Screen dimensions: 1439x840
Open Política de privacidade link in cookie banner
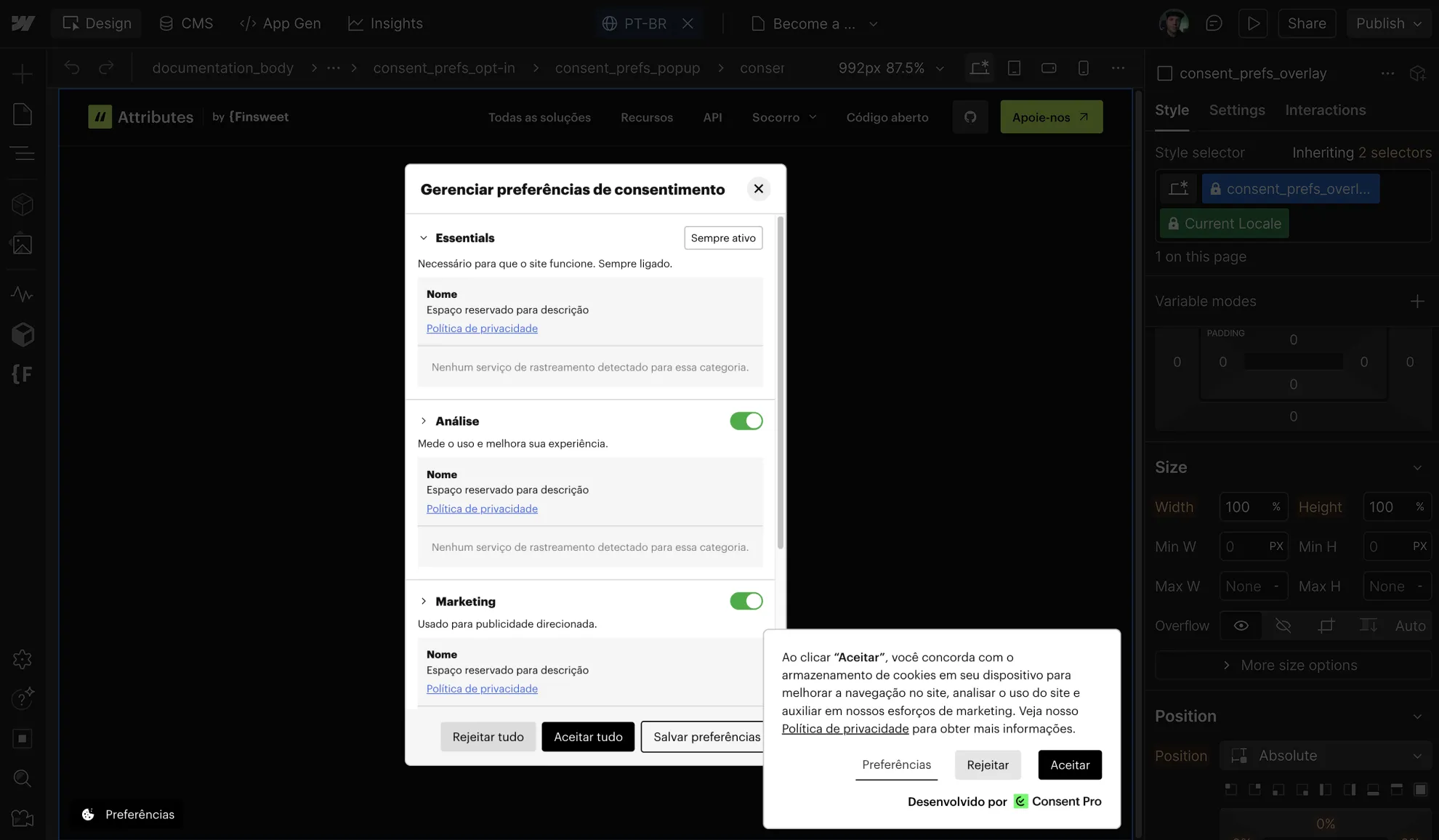[x=845, y=729]
